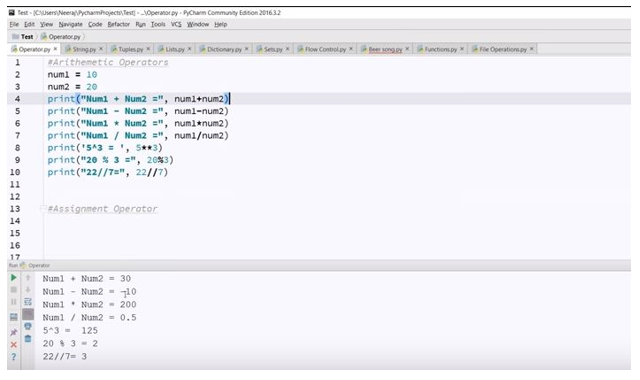Close the String.py tab
The width and height of the screenshot is (640, 380).
click(x=101, y=49)
